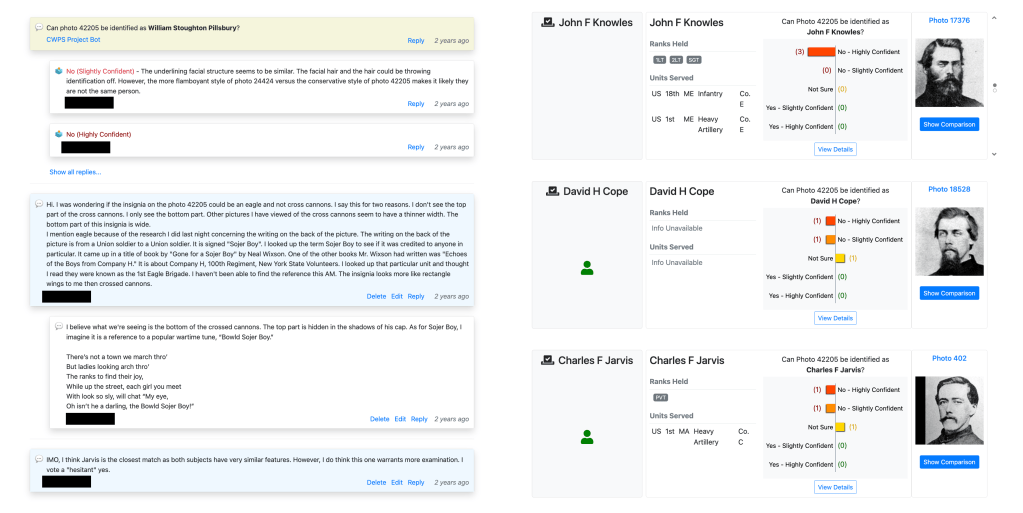Click the green user icon under David H Cope

click(x=587, y=268)
